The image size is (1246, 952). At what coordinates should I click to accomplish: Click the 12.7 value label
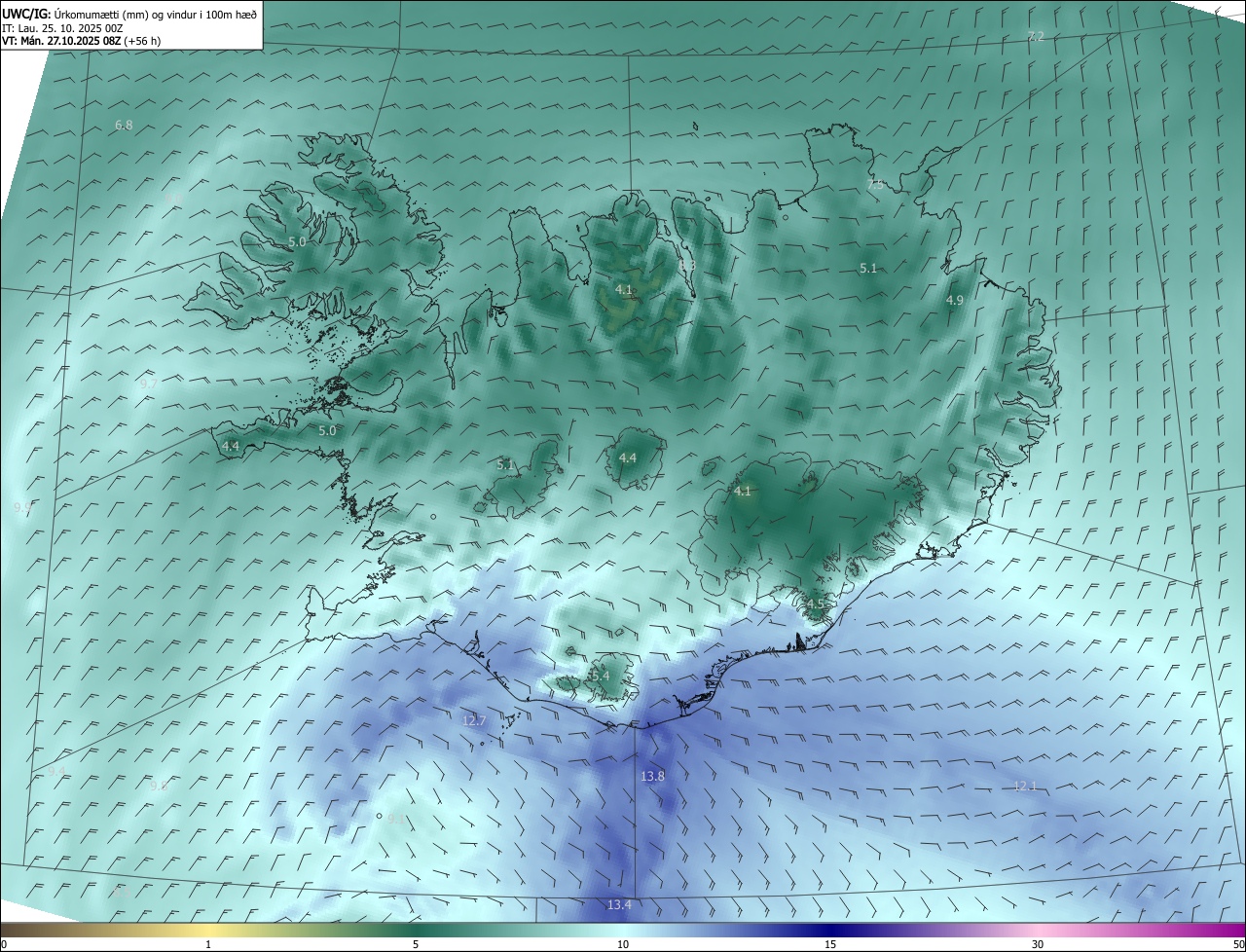click(x=474, y=720)
